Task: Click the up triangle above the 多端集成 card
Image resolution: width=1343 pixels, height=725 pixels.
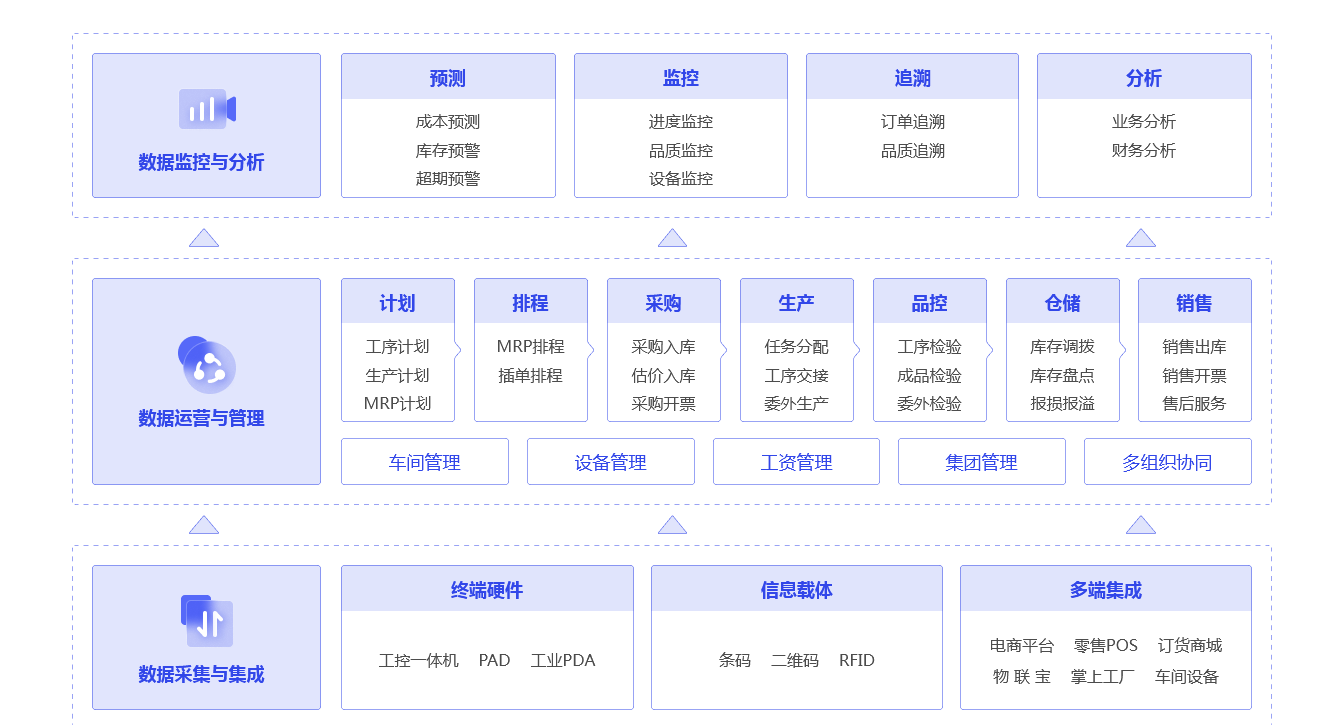Action: [x=1140, y=525]
